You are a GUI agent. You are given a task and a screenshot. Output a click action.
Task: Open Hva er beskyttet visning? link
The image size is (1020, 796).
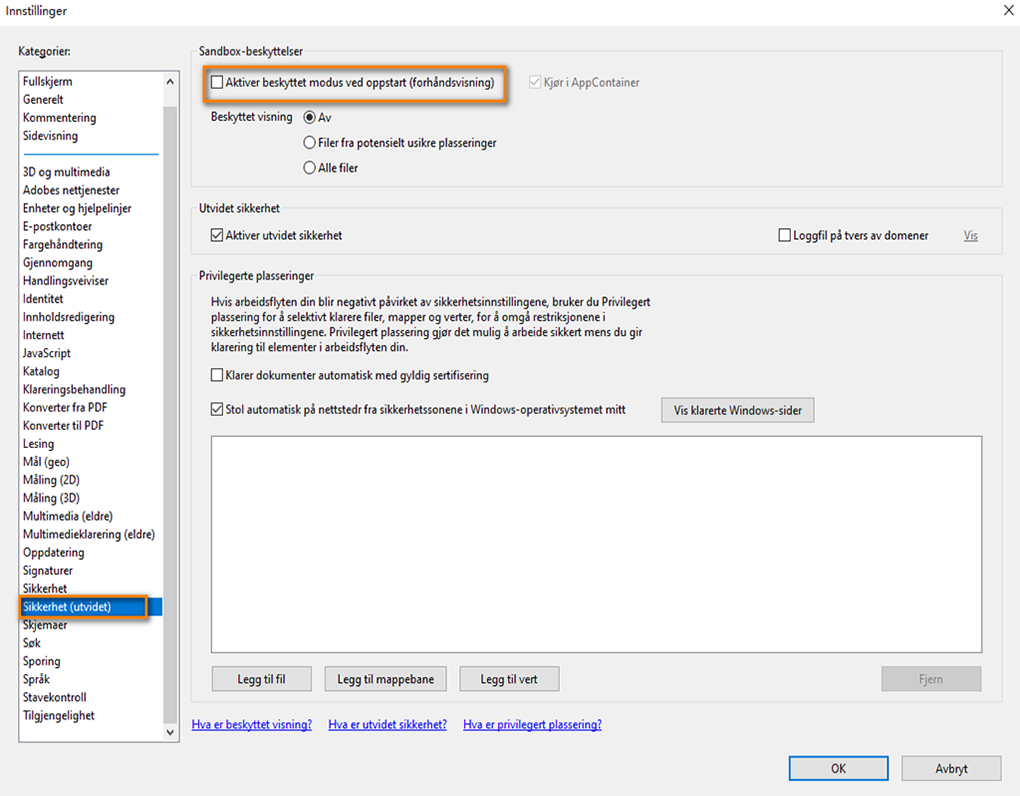coord(252,724)
